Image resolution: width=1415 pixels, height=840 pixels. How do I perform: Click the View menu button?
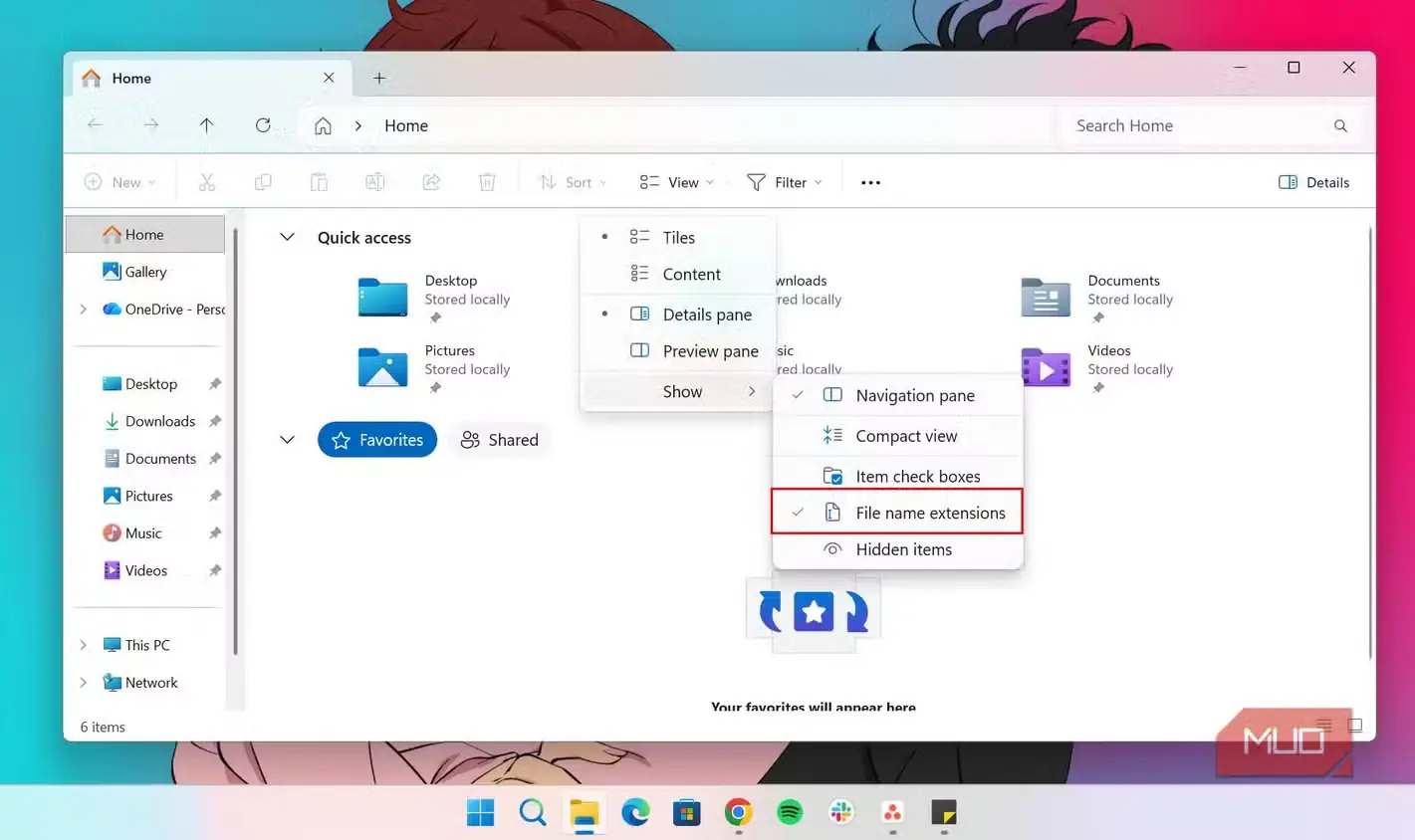coord(677,182)
